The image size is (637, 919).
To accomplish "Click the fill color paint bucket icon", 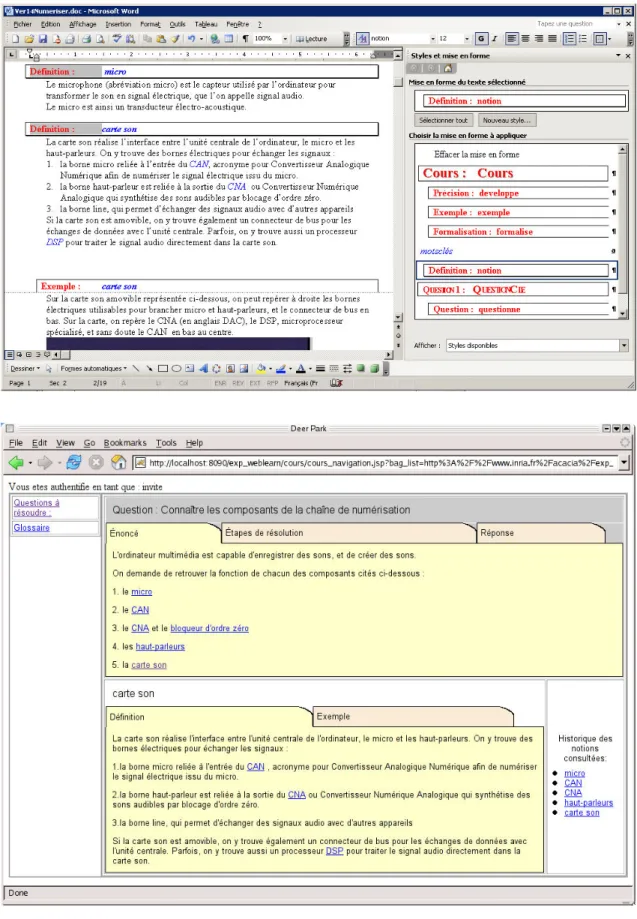I will point(261,369).
